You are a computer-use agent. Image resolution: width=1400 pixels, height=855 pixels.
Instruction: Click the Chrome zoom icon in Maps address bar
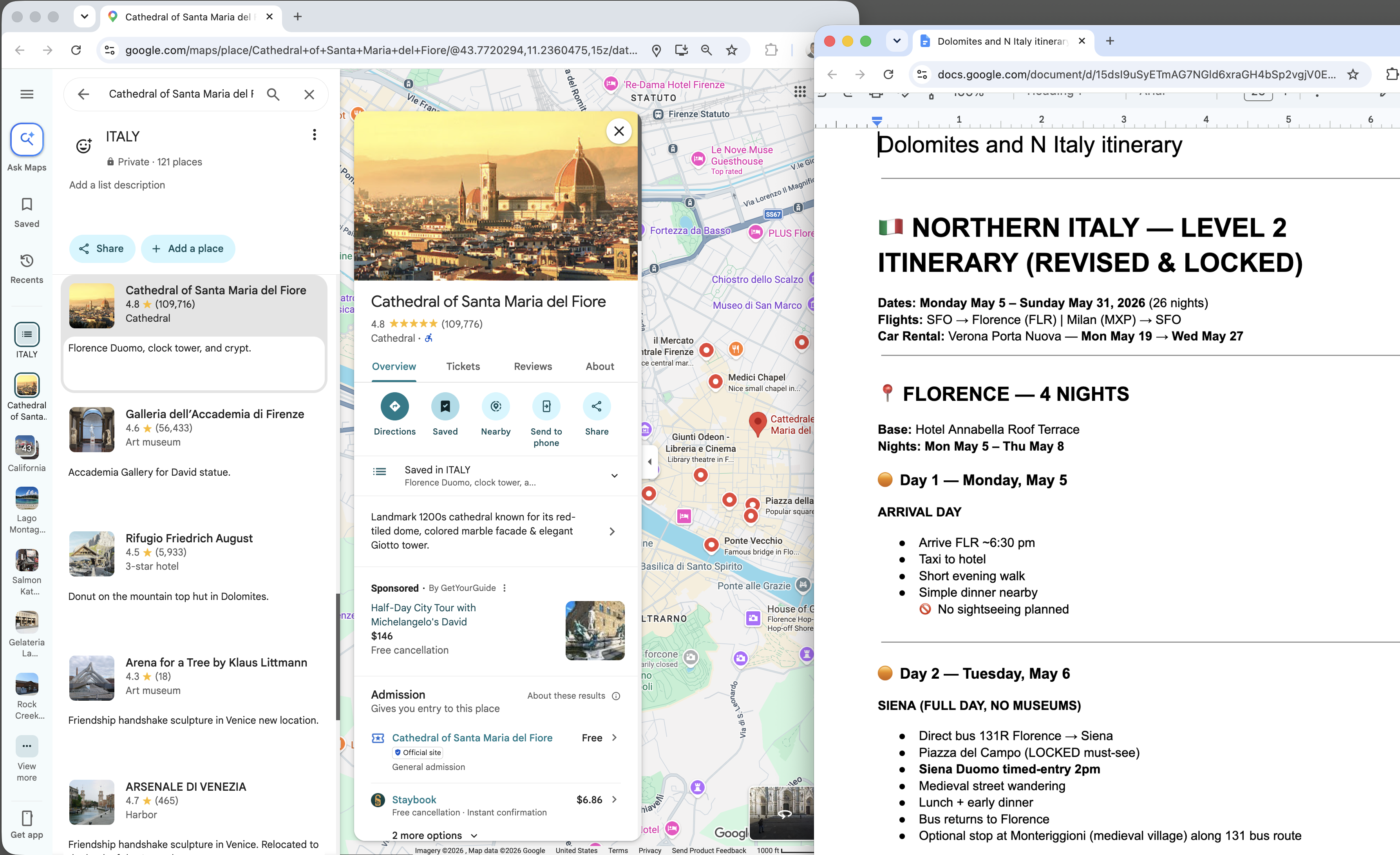(706, 50)
